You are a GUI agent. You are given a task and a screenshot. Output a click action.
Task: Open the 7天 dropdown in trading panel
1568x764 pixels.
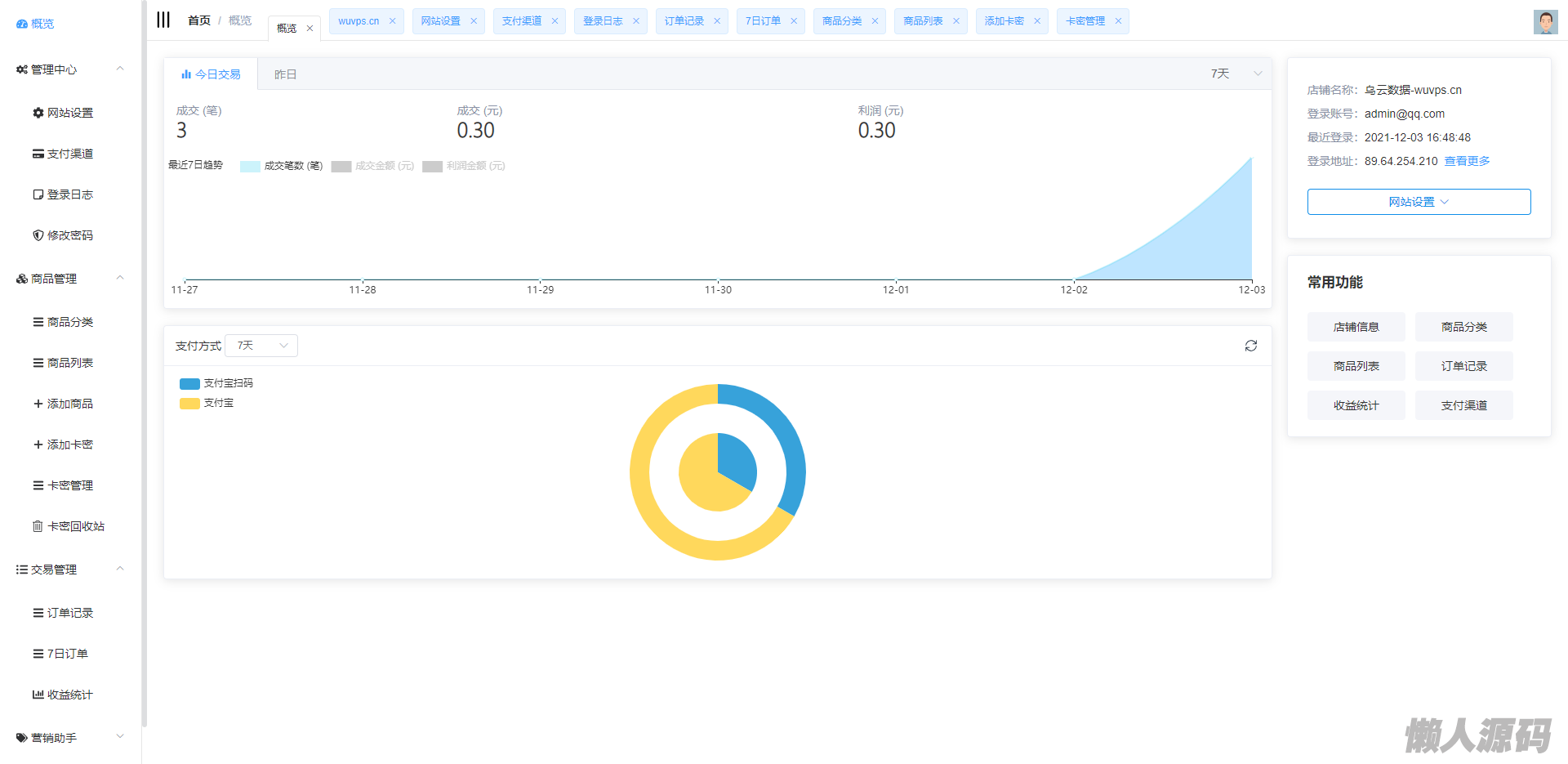point(1236,74)
